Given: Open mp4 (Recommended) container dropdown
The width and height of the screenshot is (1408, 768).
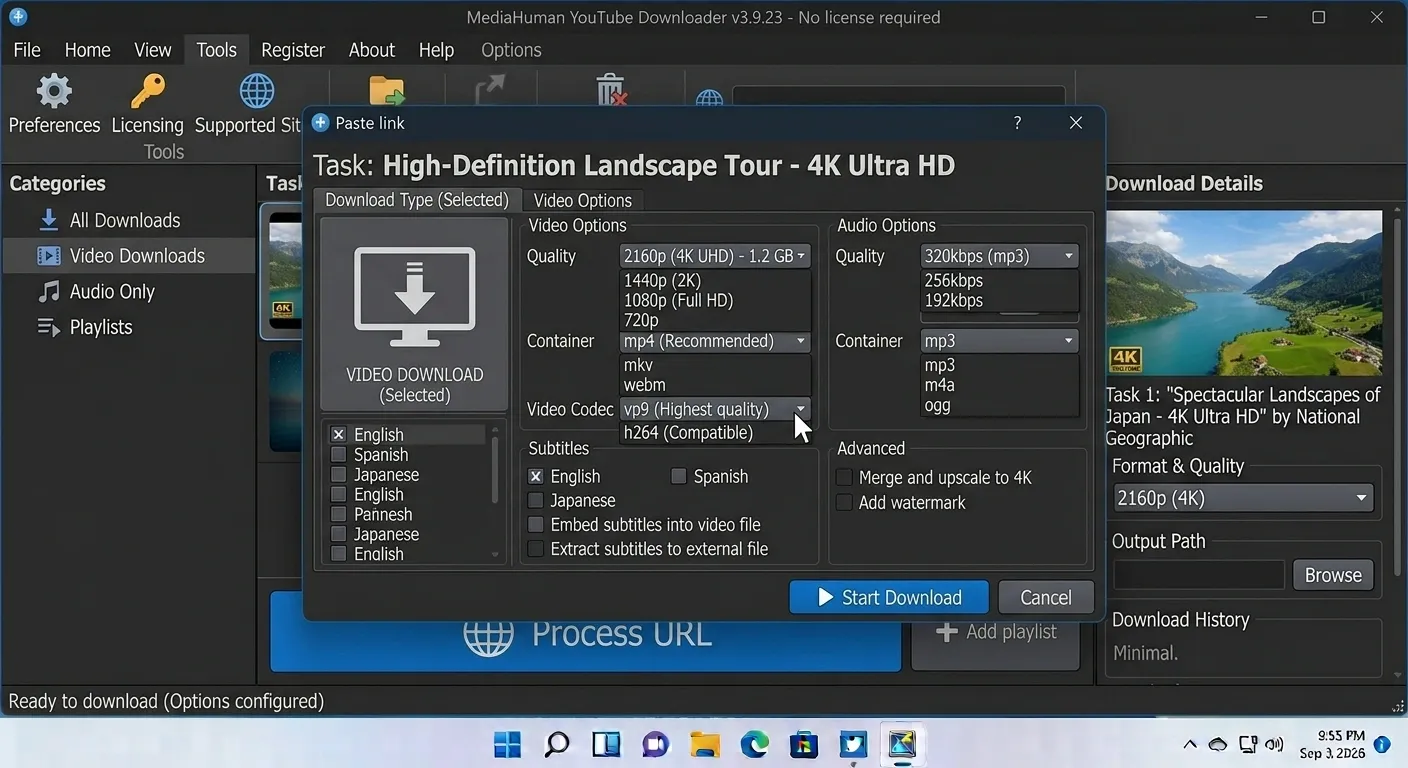Looking at the screenshot, I should click(715, 341).
